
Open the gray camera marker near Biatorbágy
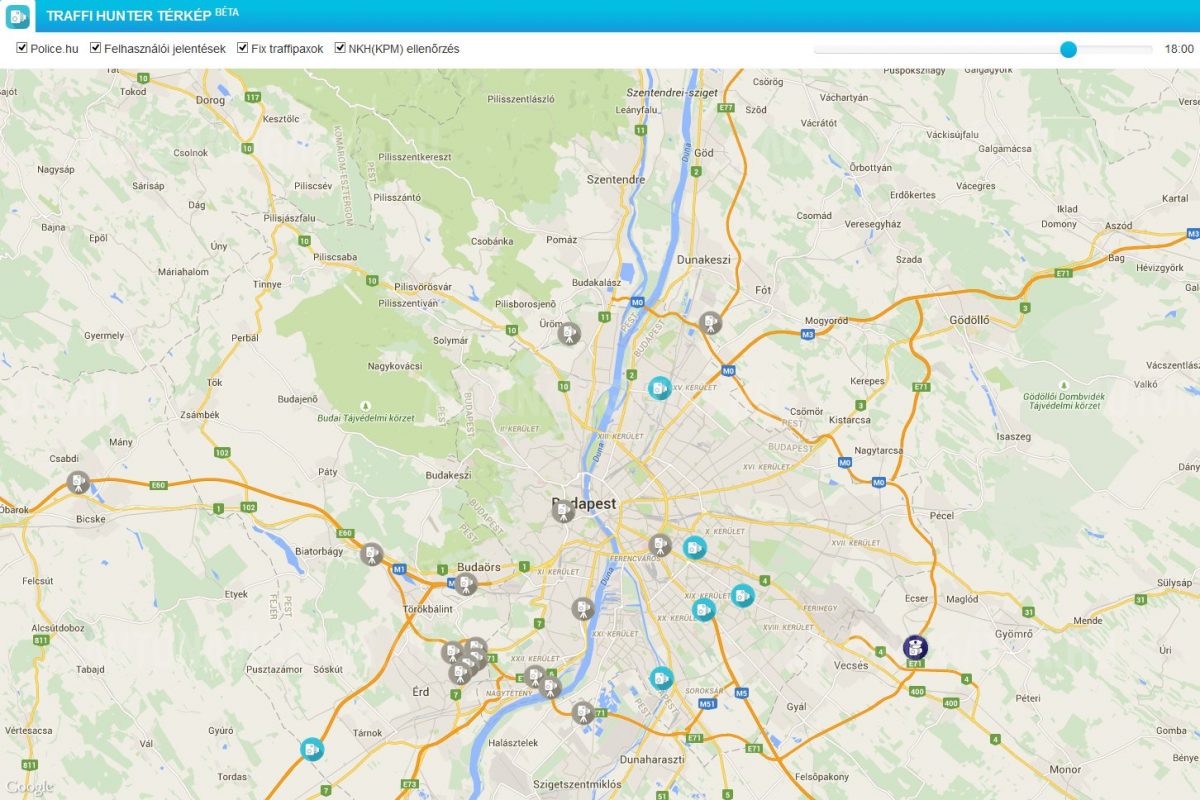(372, 554)
